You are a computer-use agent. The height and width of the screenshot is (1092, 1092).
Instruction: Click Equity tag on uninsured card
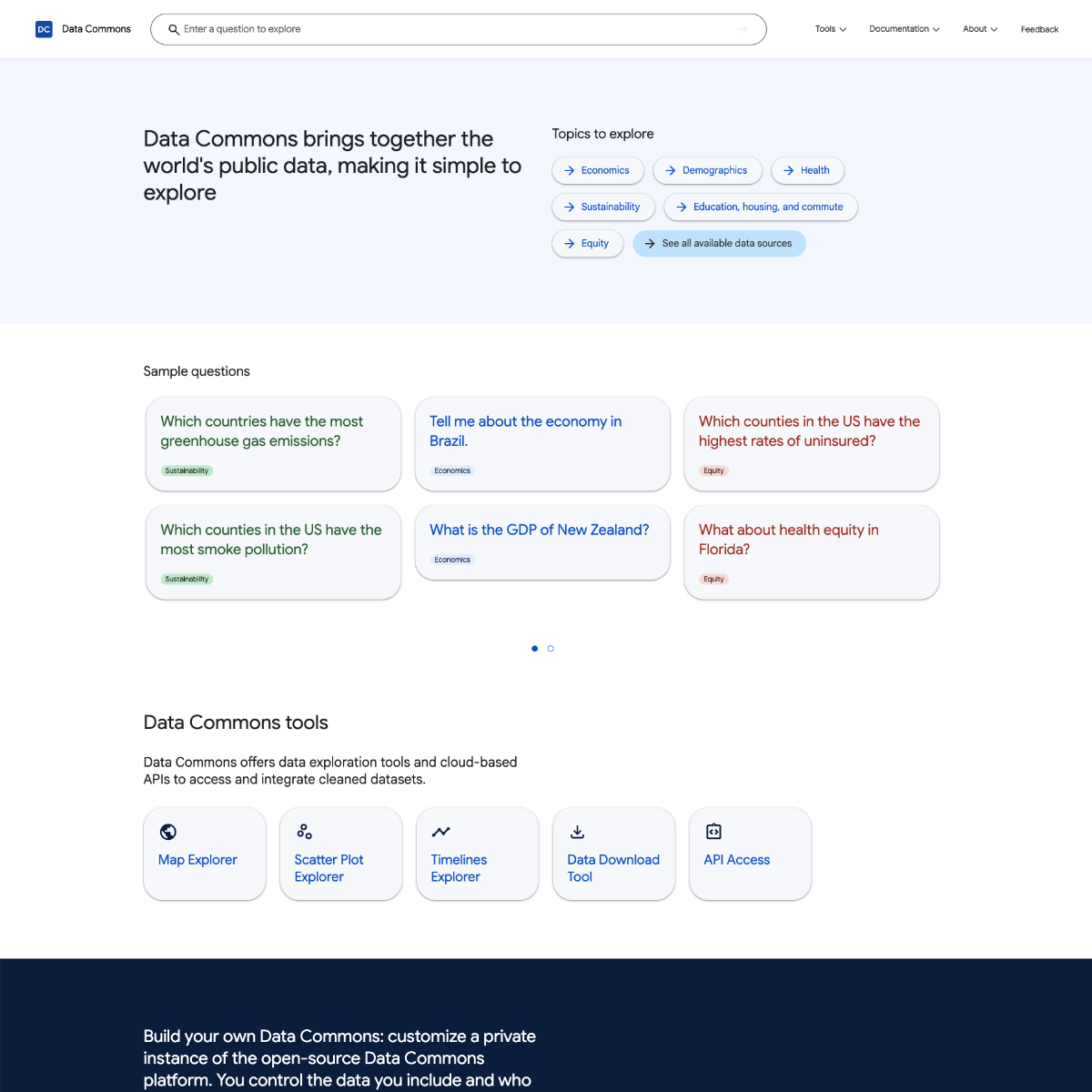tap(713, 470)
